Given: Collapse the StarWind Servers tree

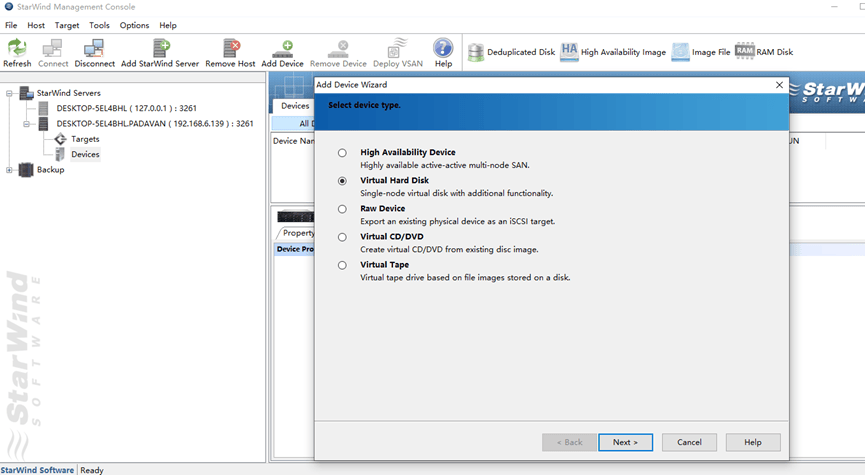Looking at the screenshot, I should pos(9,93).
